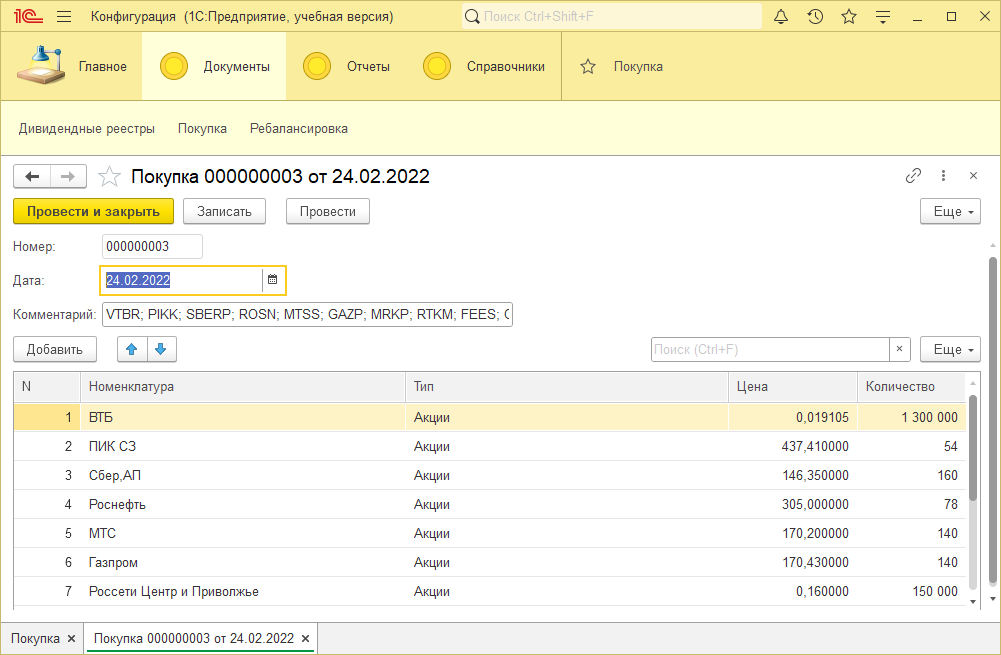Click the Провести button
Viewport: 1001px width, 655px height.
327,211
